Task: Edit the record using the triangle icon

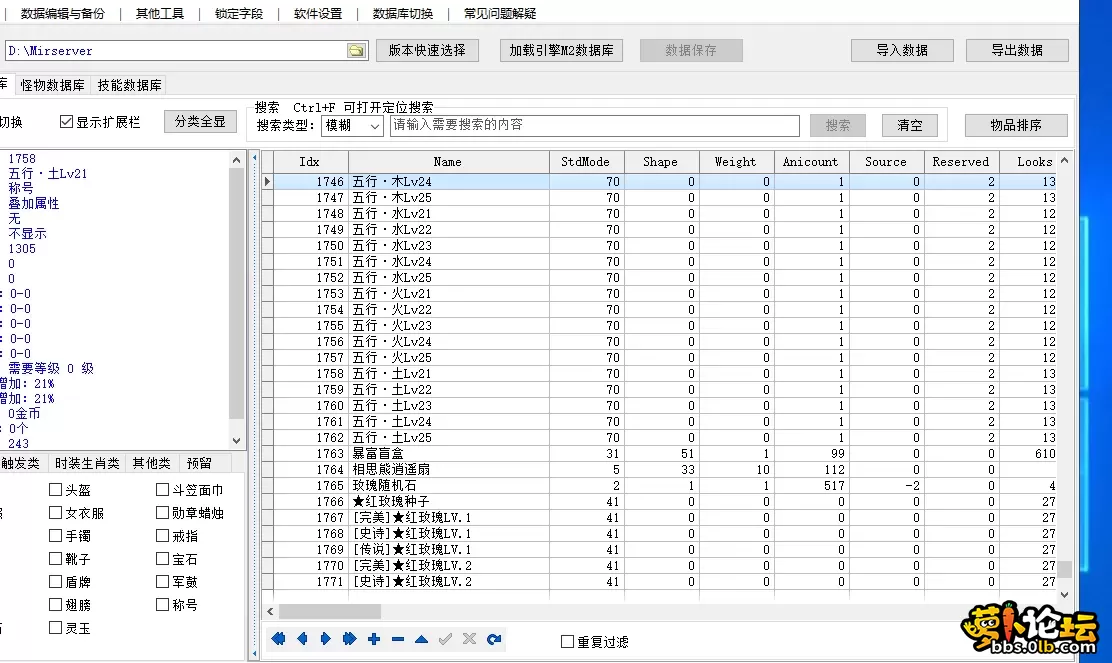Action: [421, 638]
